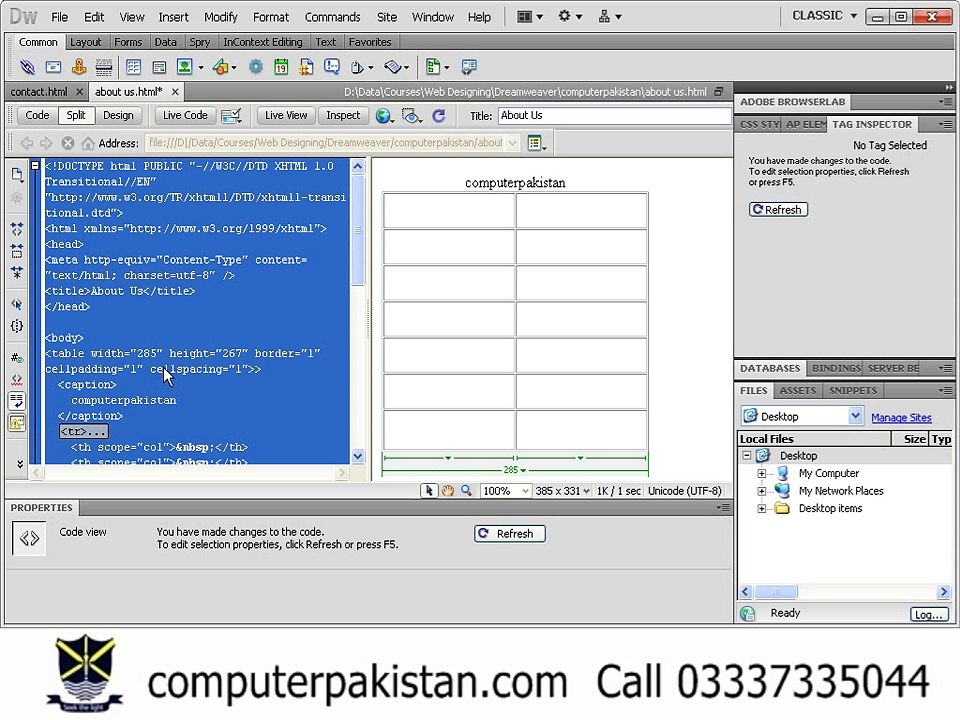The height and width of the screenshot is (720, 960).
Task: Open the Forms insert tab
Action: (x=128, y=42)
